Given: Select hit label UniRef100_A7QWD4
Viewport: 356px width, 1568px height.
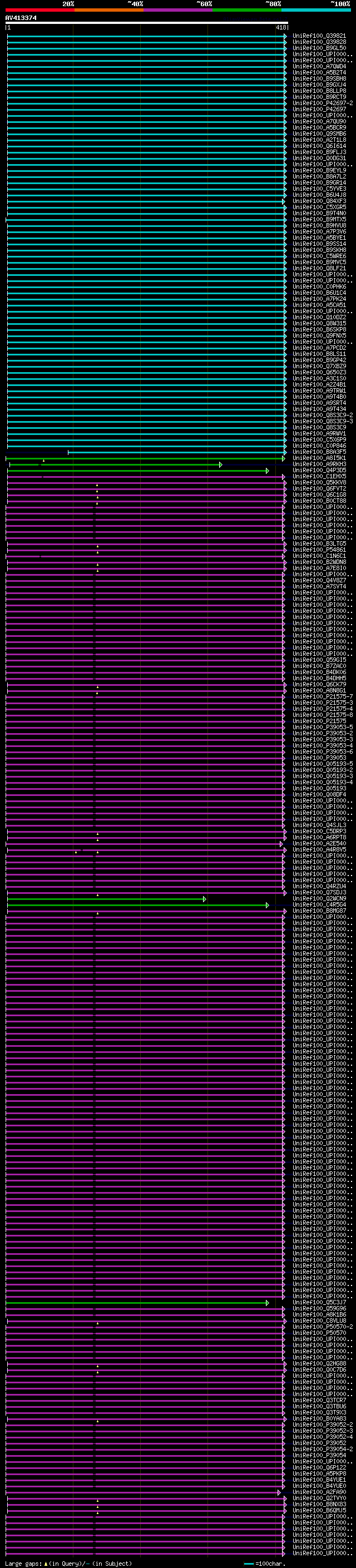Looking at the screenshot, I should [319, 66].
